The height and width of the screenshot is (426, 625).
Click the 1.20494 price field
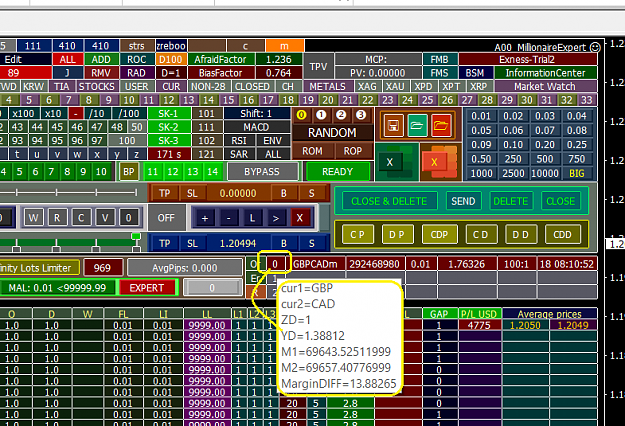pyautogui.click(x=238, y=243)
